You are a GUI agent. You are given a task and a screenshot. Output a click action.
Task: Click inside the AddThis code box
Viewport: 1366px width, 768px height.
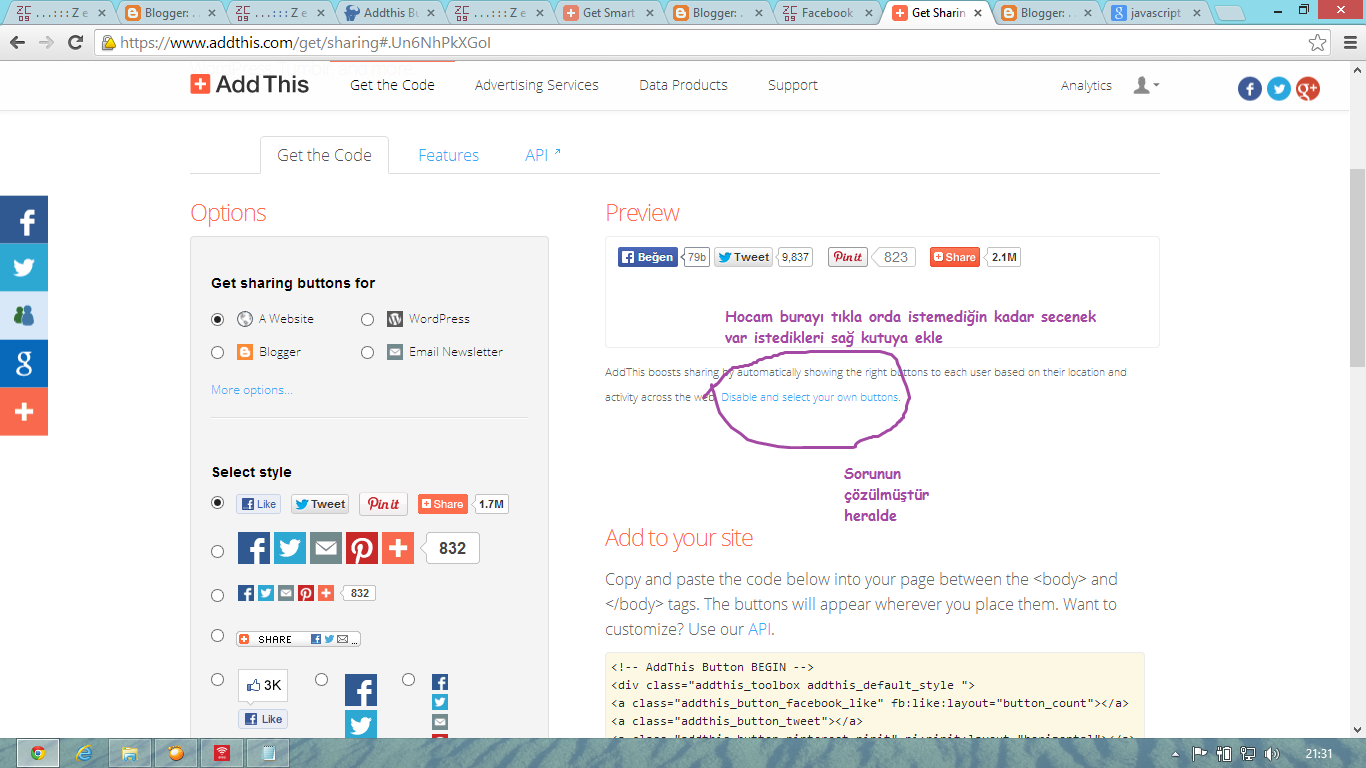tap(874, 697)
